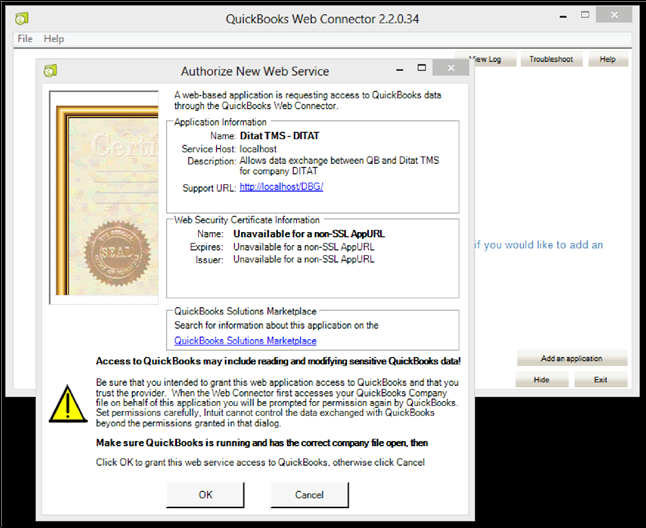Viewport: 646px width, 528px height.
Task: Click the Exit button
Action: point(600,380)
